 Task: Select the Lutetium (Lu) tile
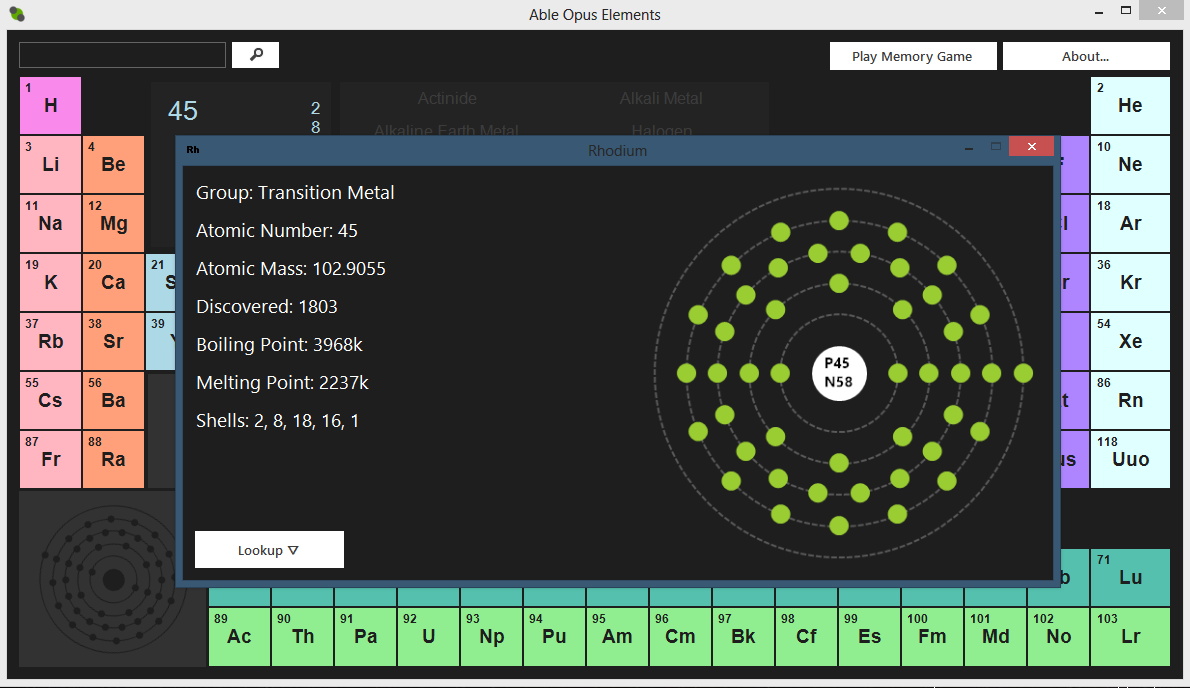point(1130,577)
